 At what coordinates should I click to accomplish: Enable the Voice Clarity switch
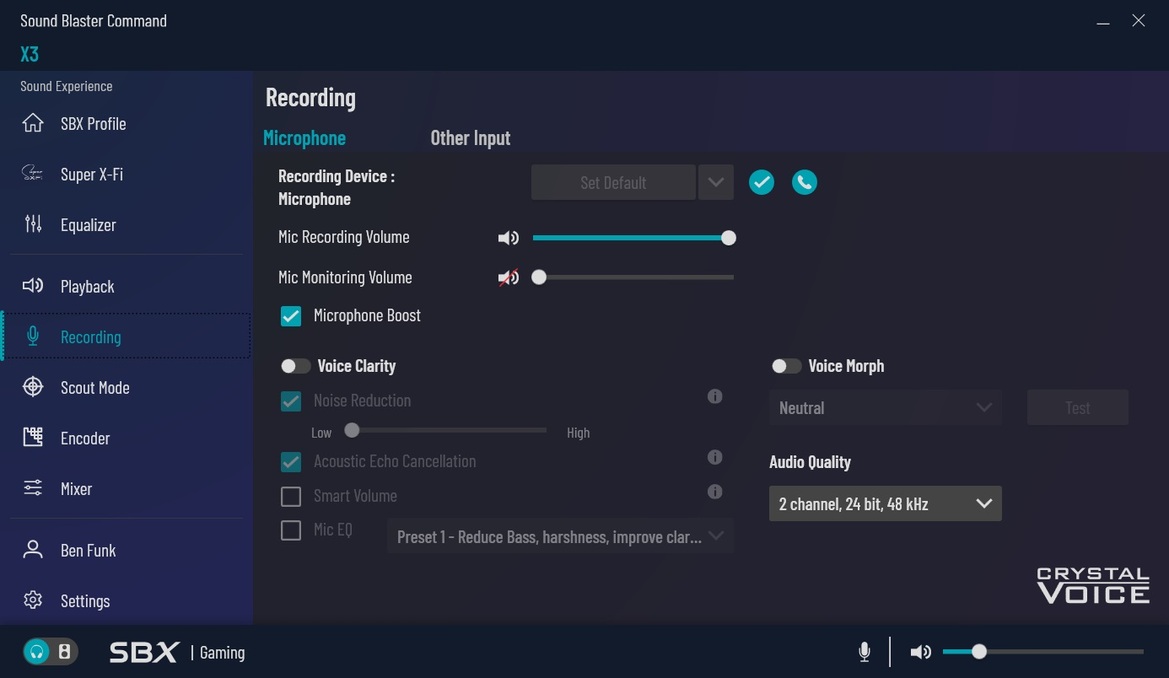[295, 366]
